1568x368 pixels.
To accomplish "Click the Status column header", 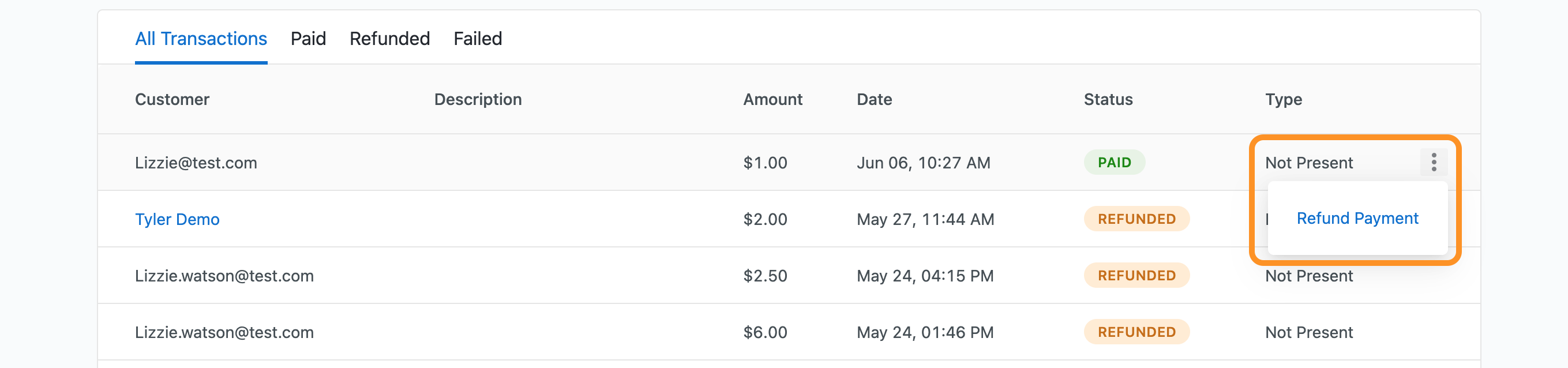I will pyautogui.click(x=1108, y=99).
